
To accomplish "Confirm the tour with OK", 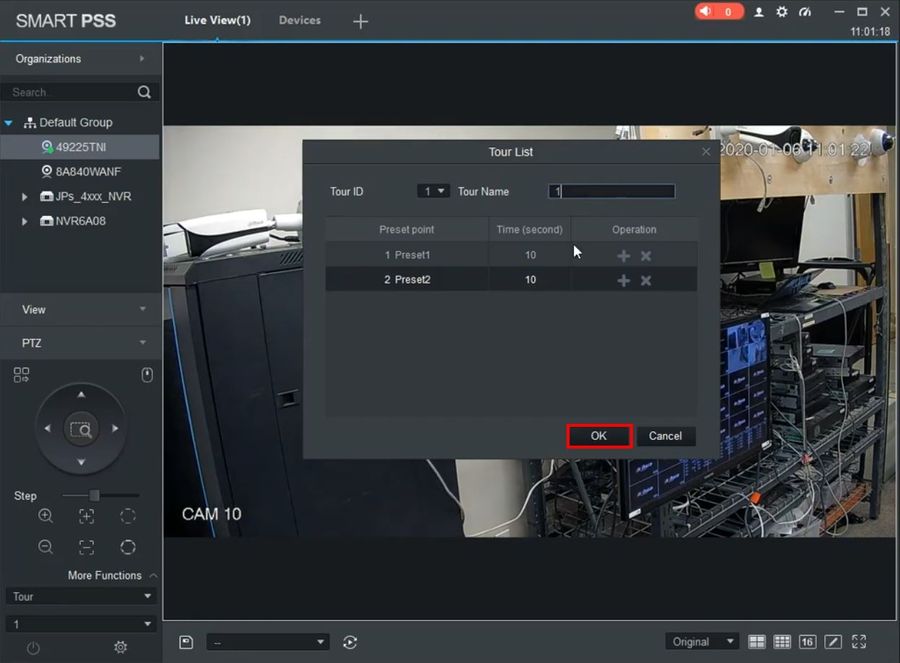I will point(599,436).
